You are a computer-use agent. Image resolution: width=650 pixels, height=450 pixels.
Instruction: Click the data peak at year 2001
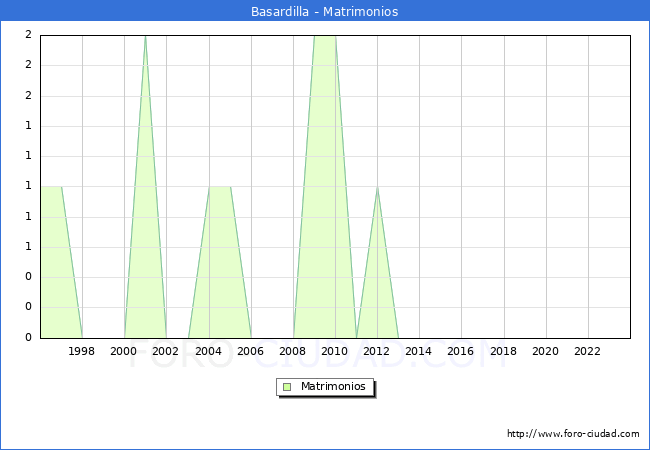(x=145, y=37)
